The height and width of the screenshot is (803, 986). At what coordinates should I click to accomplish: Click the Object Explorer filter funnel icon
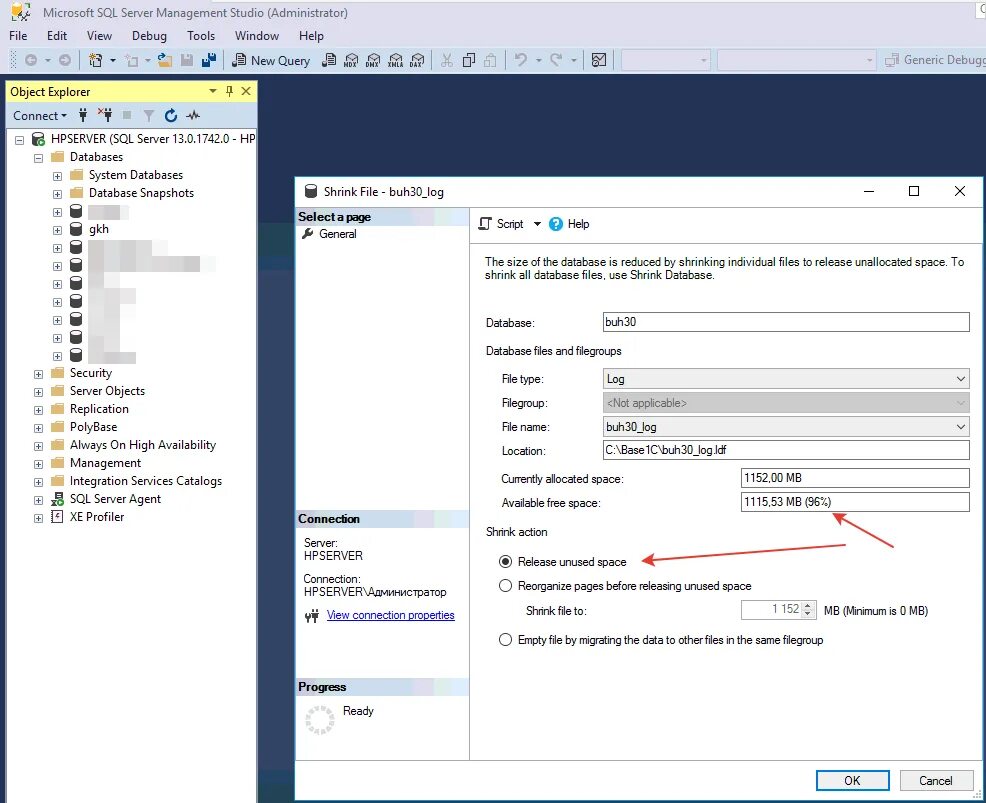point(148,115)
